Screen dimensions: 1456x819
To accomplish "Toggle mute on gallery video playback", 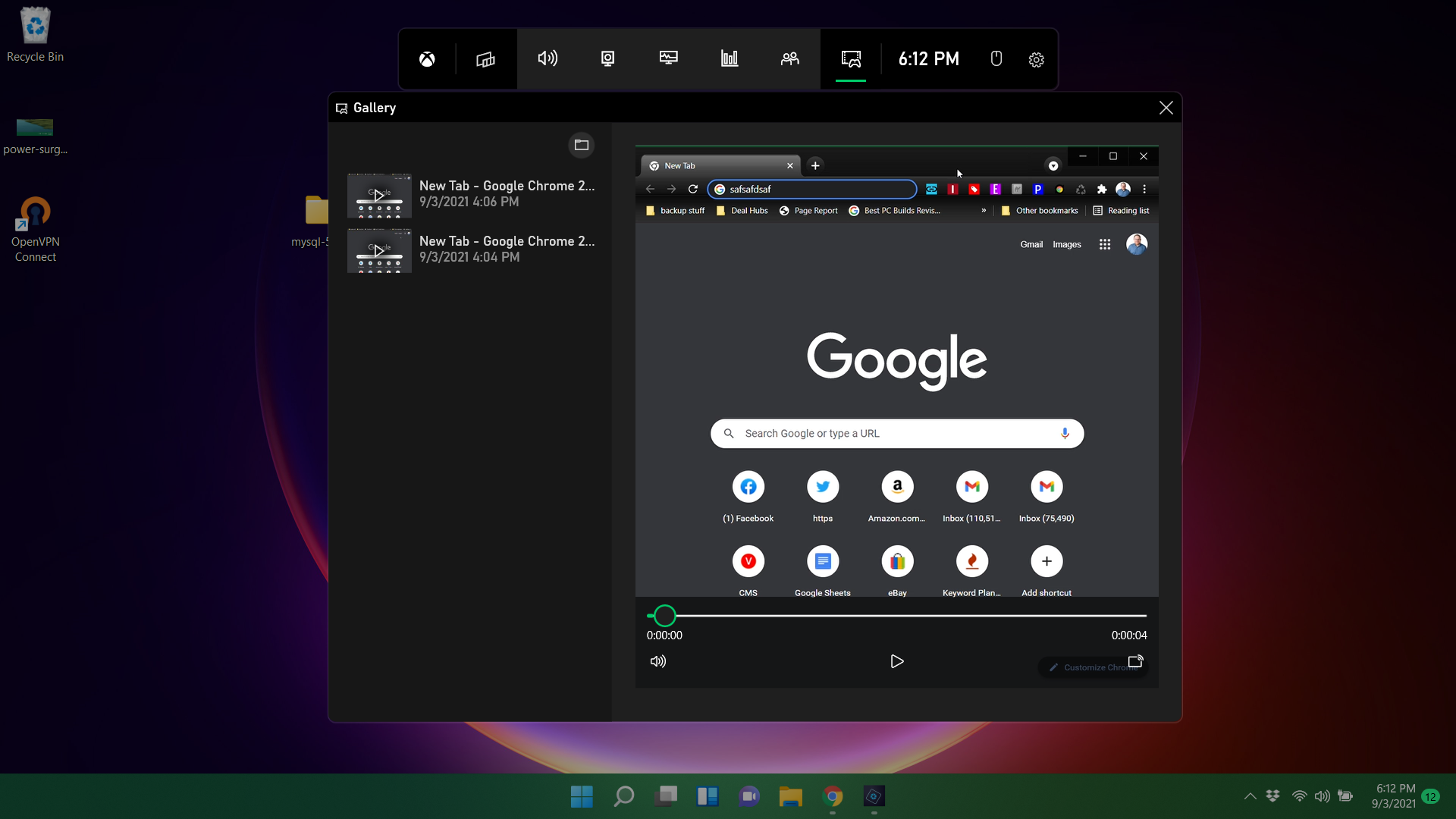I will [x=658, y=661].
